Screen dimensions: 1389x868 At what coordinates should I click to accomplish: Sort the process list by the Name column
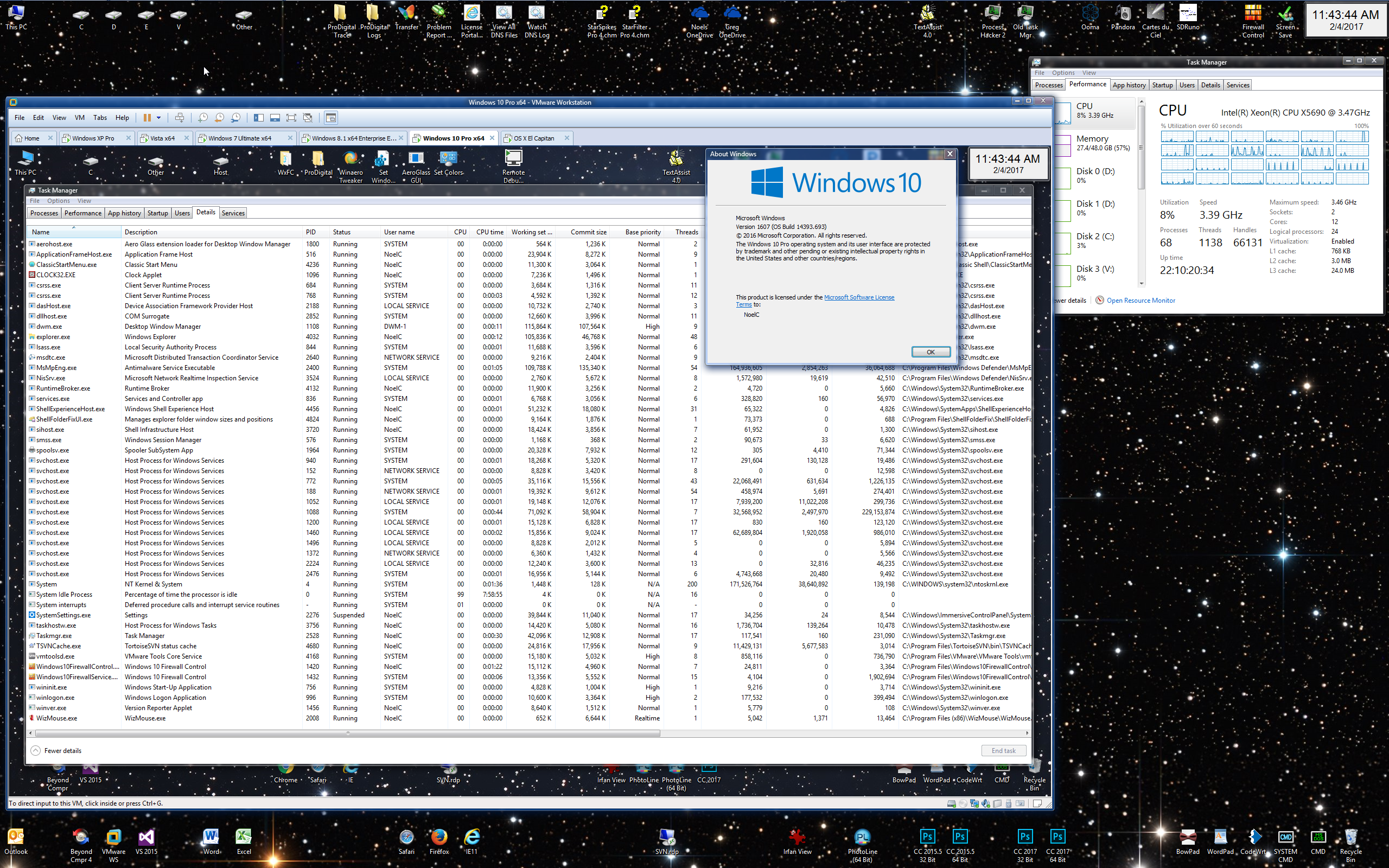coord(73,232)
